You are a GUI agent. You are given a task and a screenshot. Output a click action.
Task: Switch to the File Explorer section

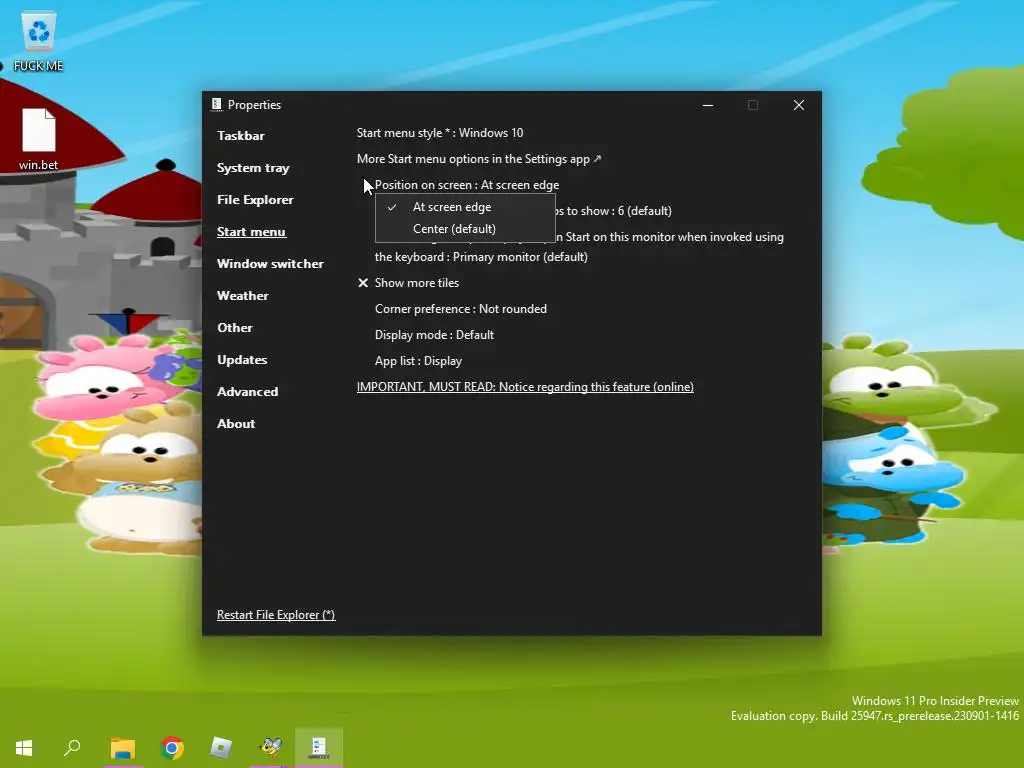click(x=255, y=200)
